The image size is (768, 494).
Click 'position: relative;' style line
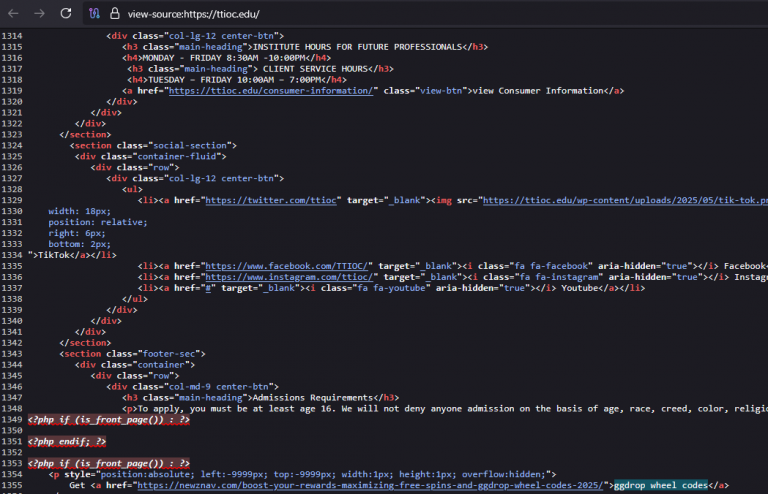tap(97, 222)
